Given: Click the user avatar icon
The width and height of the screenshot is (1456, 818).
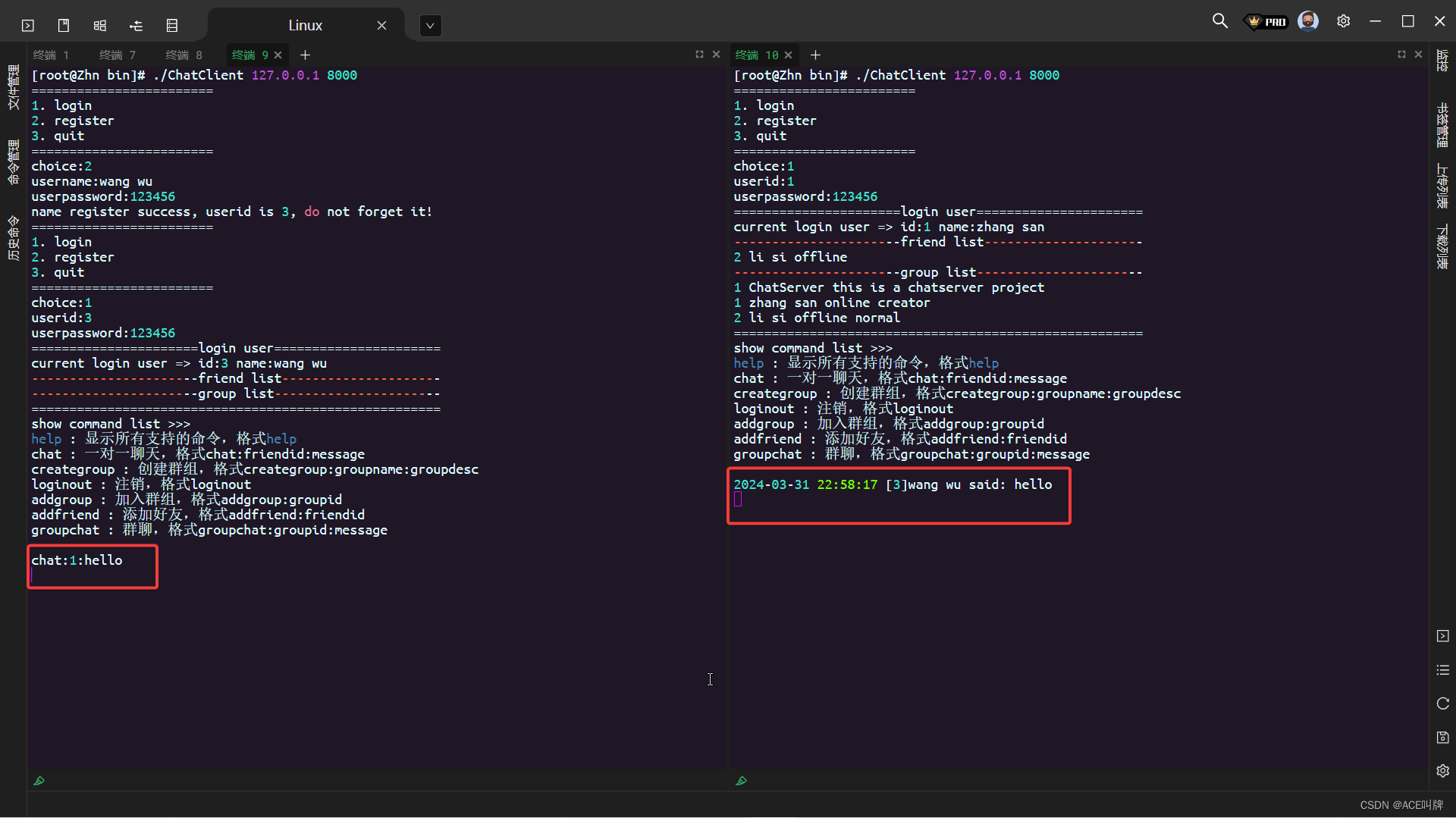Looking at the screenshot, I should (x=1307, y=21).
